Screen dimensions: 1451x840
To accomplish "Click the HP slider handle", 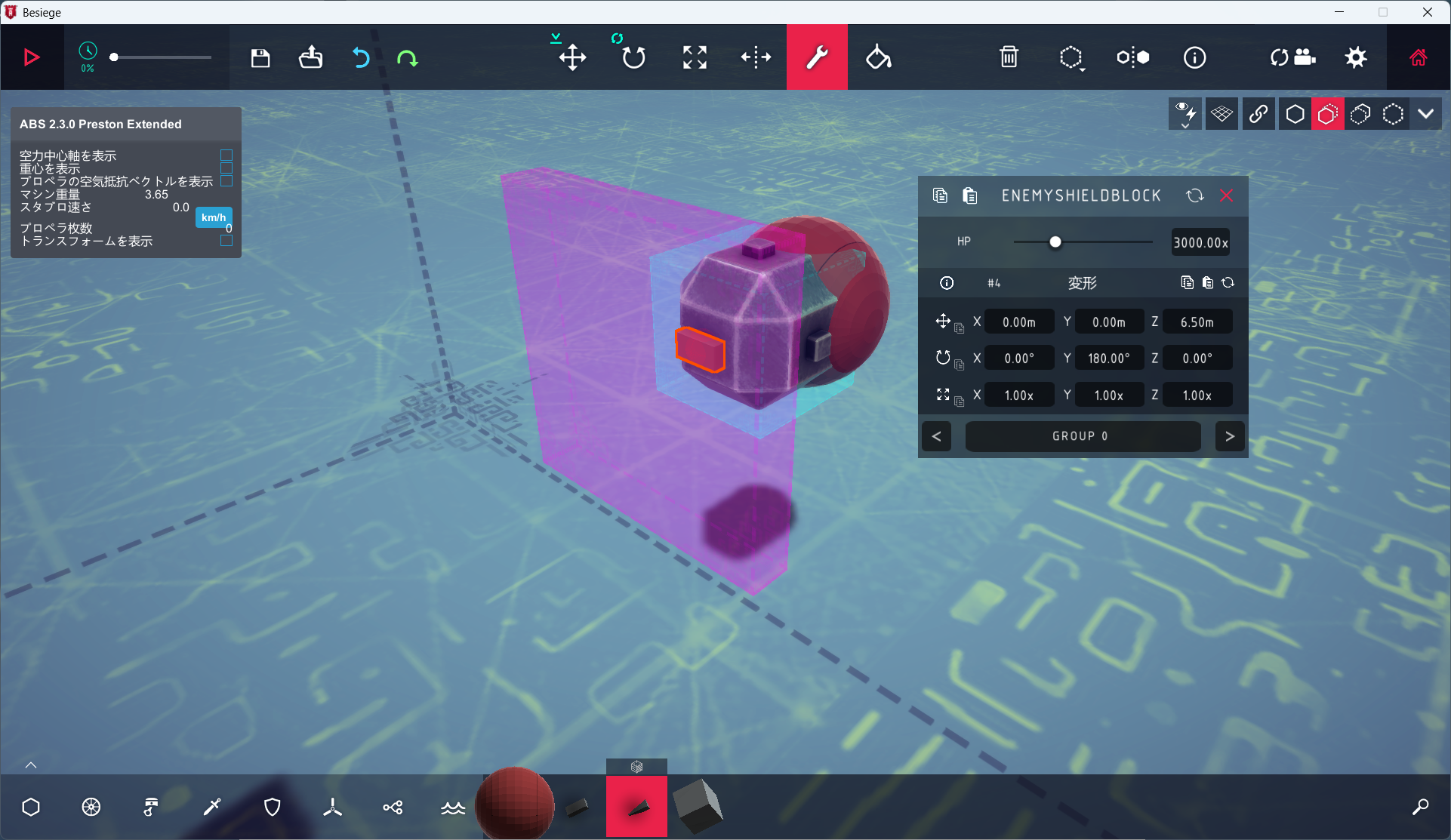I will click(x=1055, y=242).
